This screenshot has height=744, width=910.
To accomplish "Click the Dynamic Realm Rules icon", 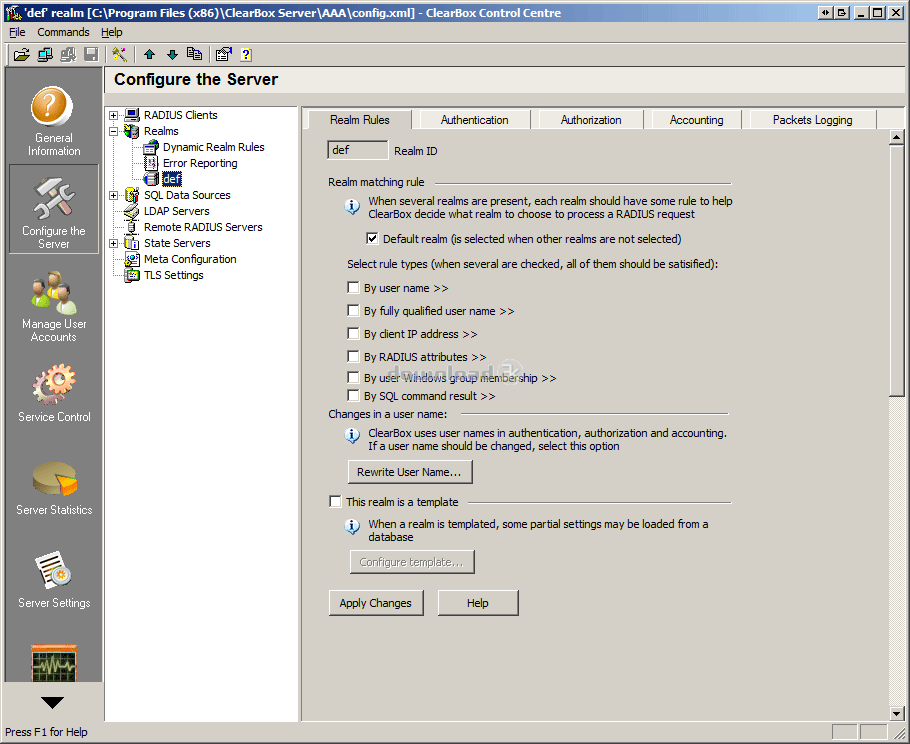I will (151, 147).
